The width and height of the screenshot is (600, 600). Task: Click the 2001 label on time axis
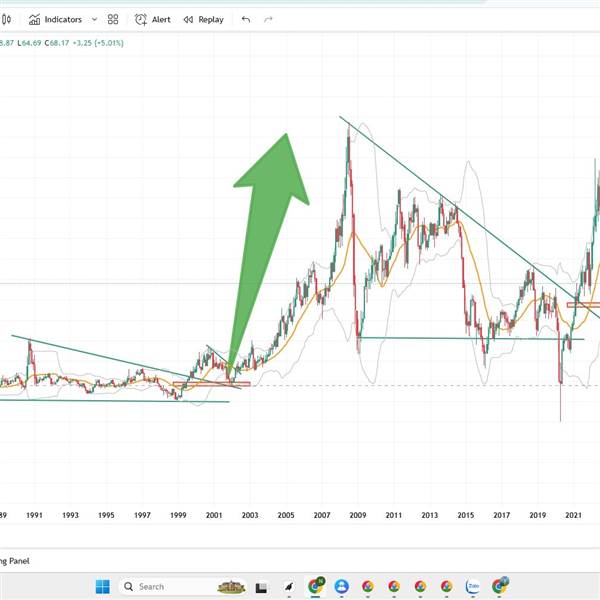[x=214, y=515]
